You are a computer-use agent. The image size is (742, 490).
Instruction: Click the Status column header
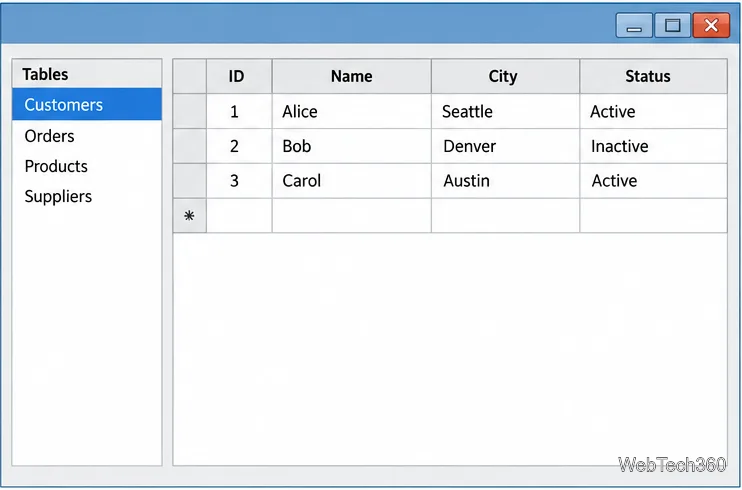654,76
